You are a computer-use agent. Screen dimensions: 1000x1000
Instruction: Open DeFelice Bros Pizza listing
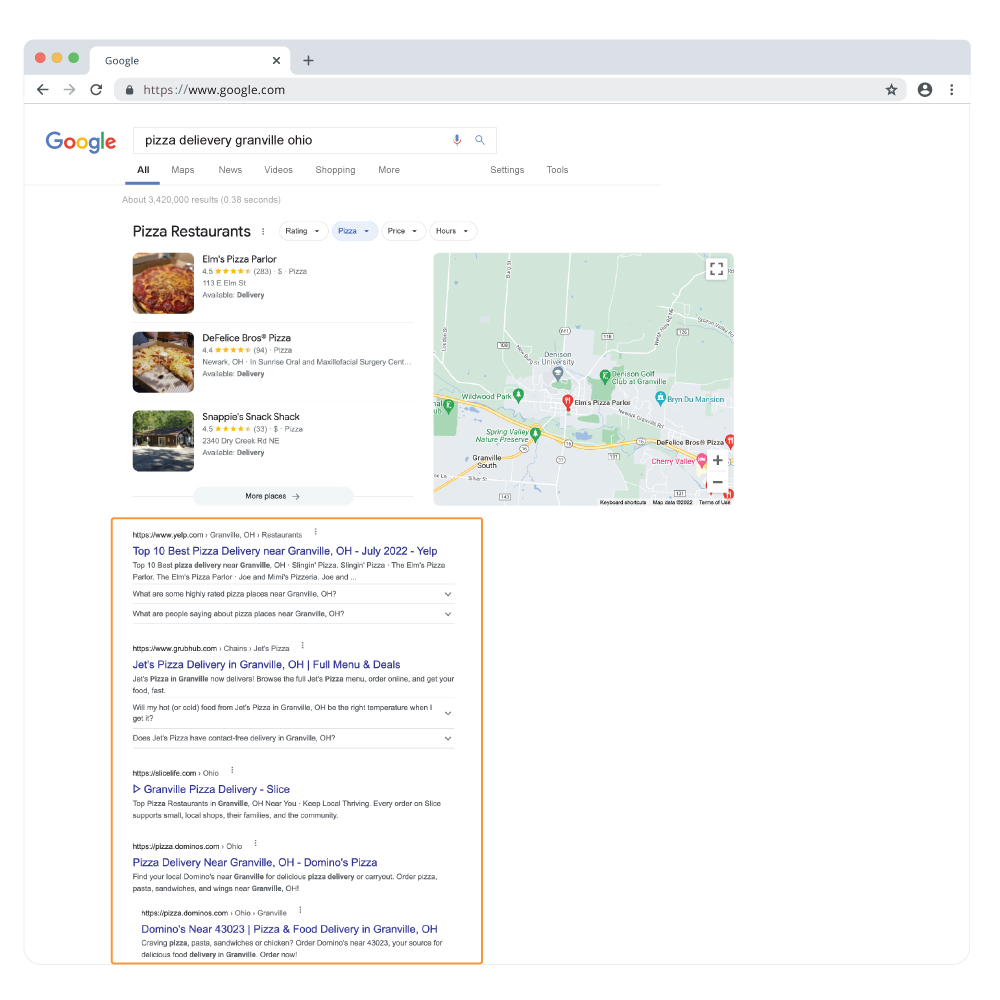[246, 338]
